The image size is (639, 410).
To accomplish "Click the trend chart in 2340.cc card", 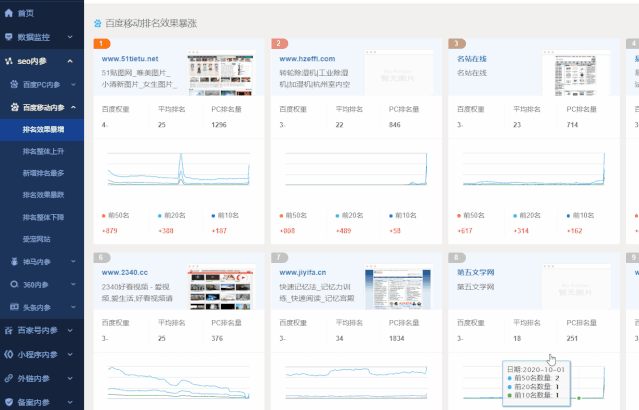I will point(178,382).
